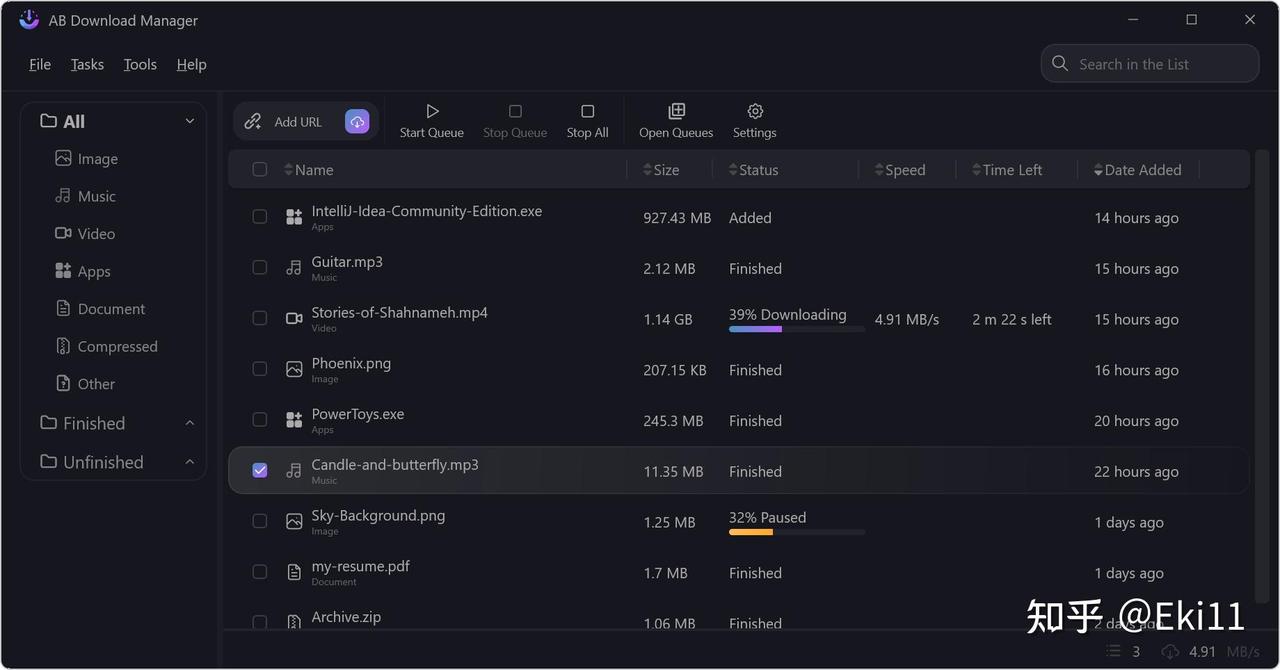Click the video camera icon of Stories-of-Shahnameh.mp4
The height and width of the screenshot is (670, 1280).
pyautogui.click(x=294, y=319)
